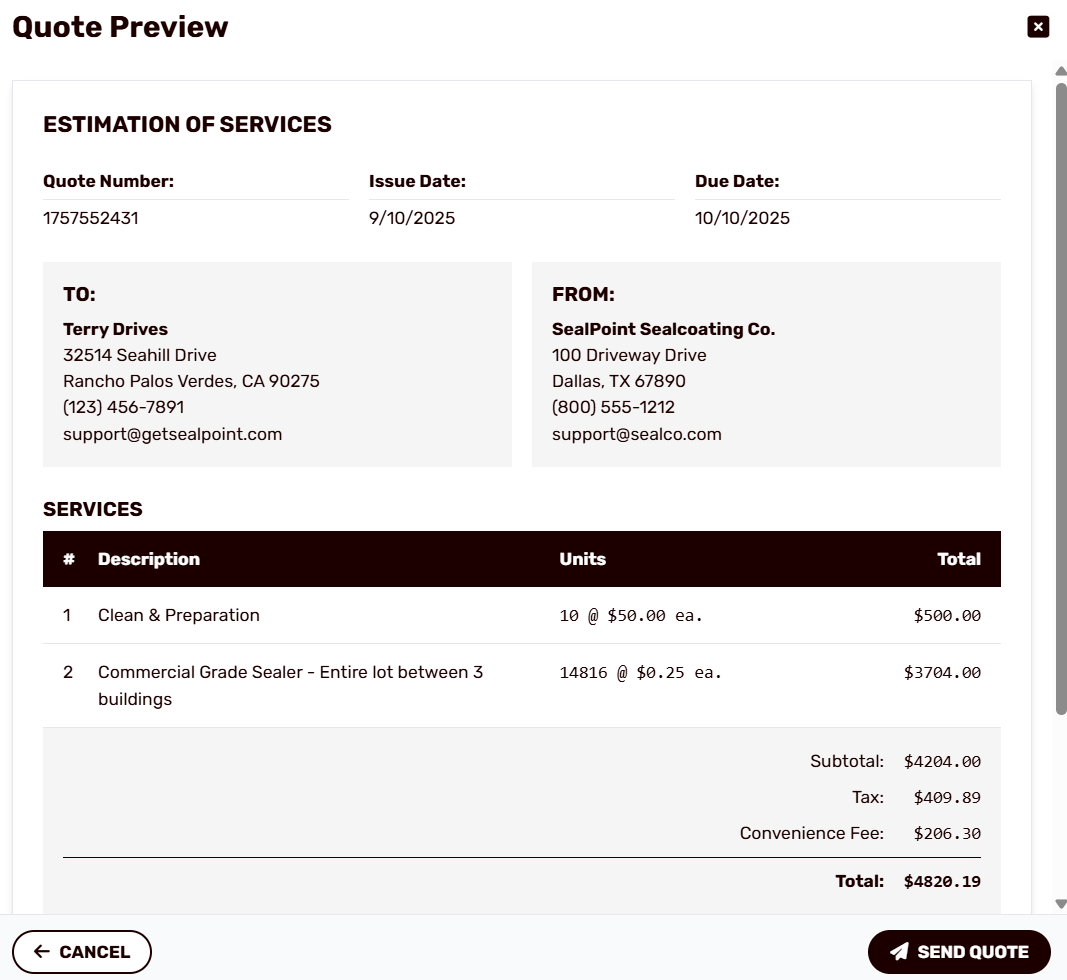The width and height of the screenshot is (1067, 980).
Task: Click the customer phone (123) 456-7891
Action: tap(123, 407)
